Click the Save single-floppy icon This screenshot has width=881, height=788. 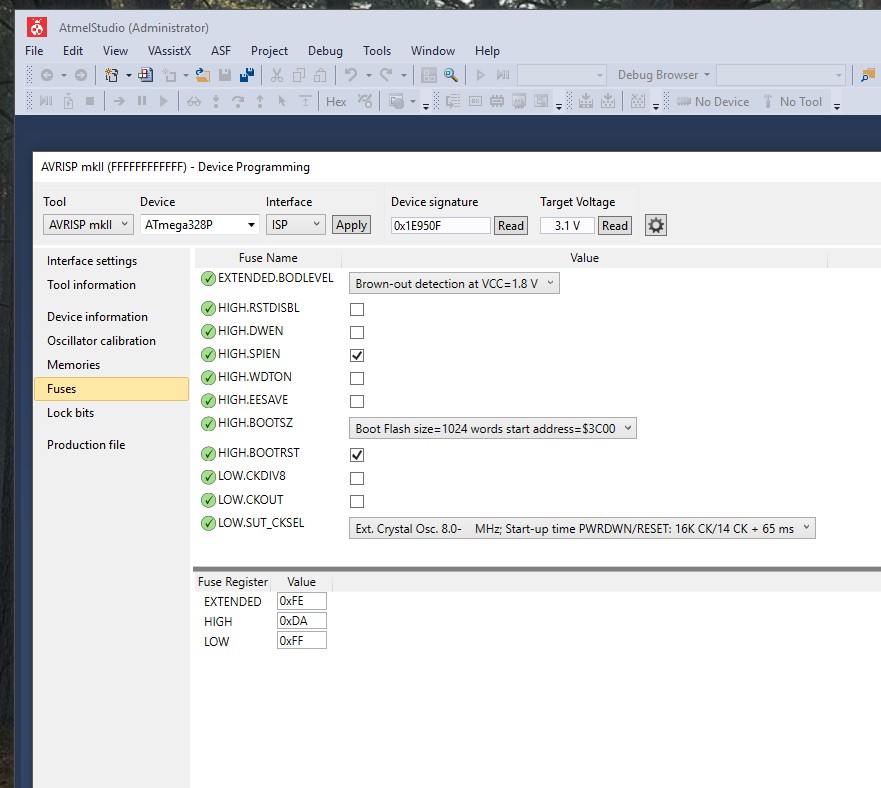(225, 75)
